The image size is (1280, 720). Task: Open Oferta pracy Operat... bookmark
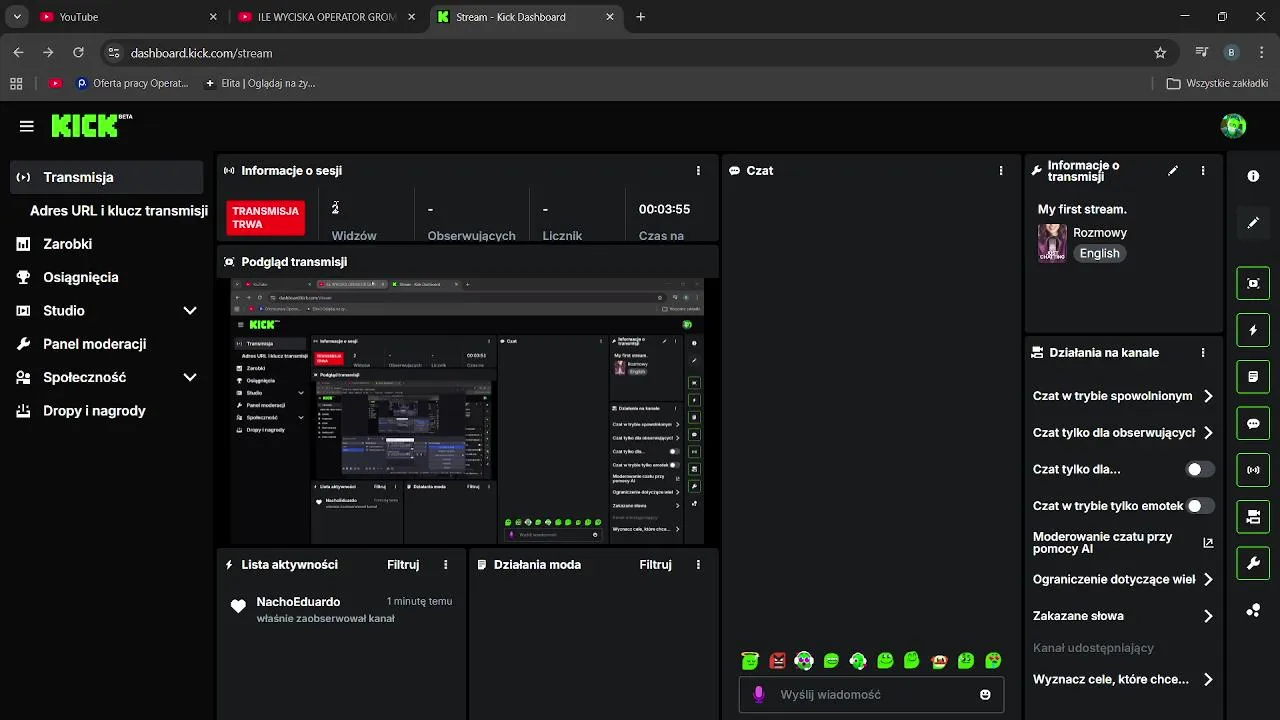pyautogui.click(x=132, y=84)
